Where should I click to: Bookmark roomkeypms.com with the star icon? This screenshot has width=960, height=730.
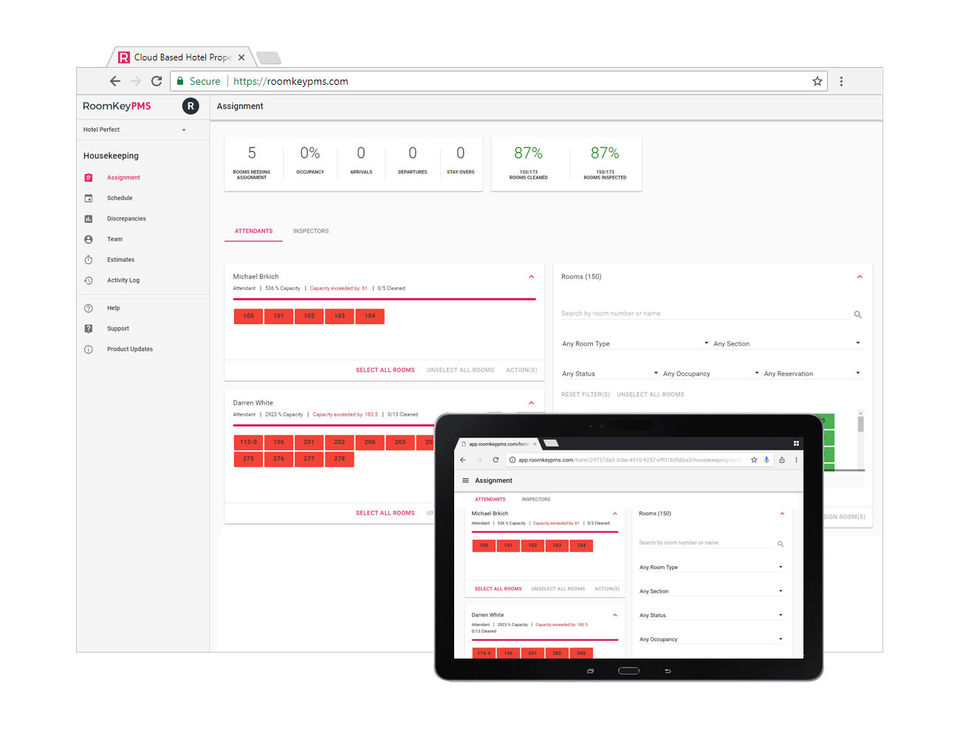click(x=817, y=81)
